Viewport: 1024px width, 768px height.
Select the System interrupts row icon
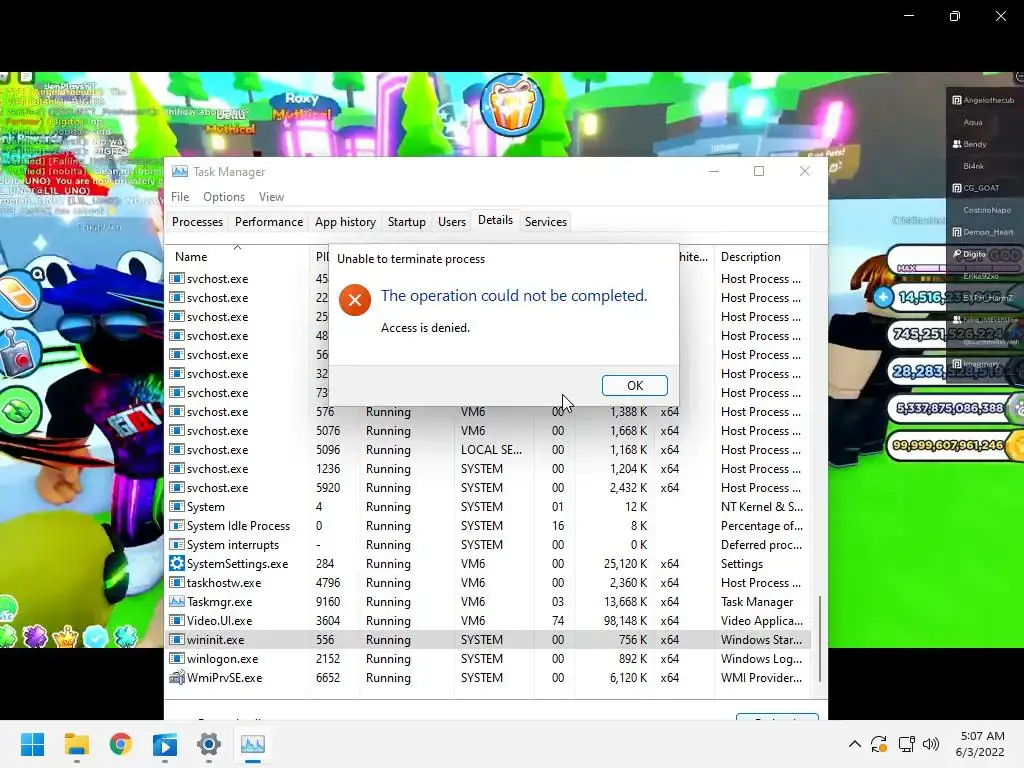click(x=176, y=545)
